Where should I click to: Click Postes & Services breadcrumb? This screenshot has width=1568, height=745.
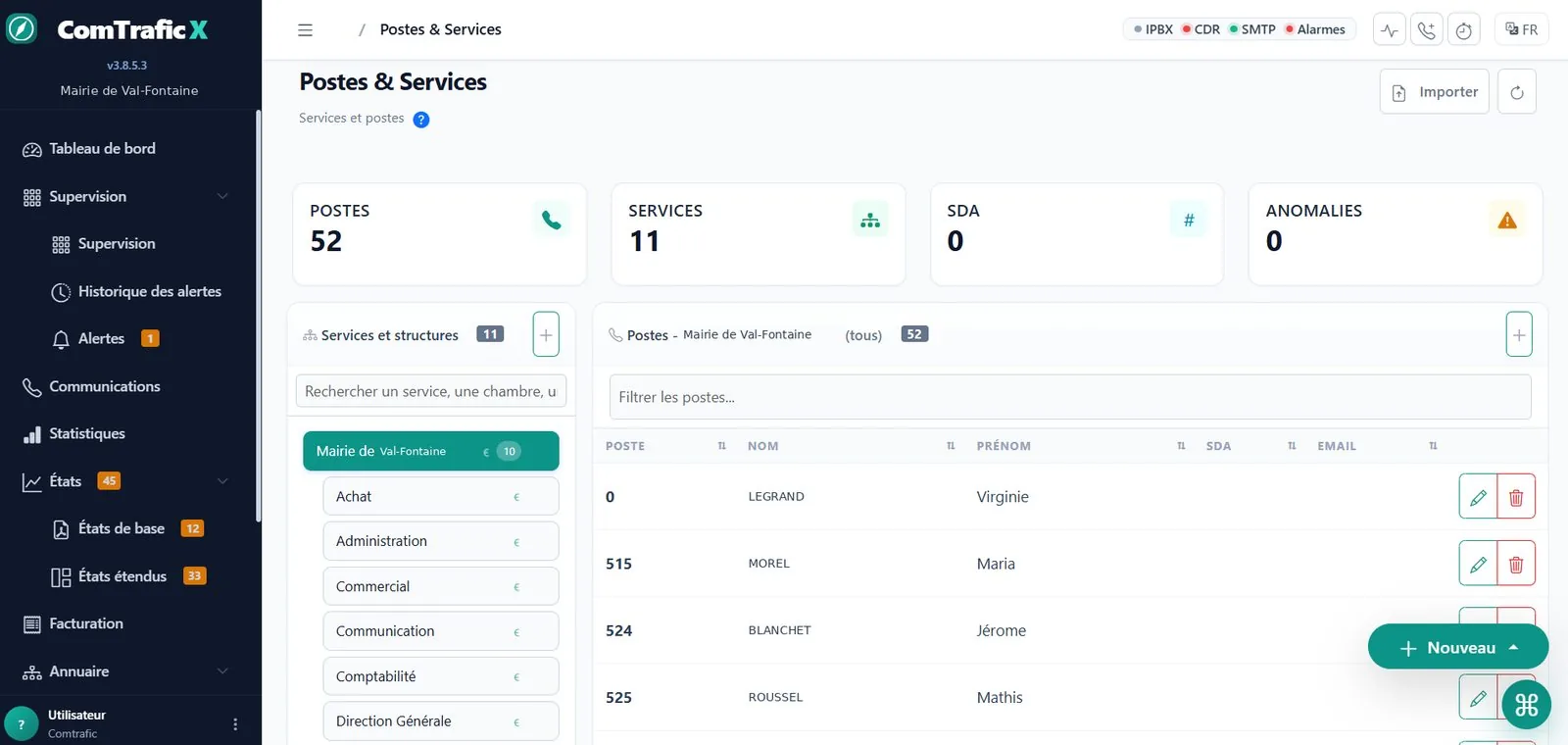point(440,29)
